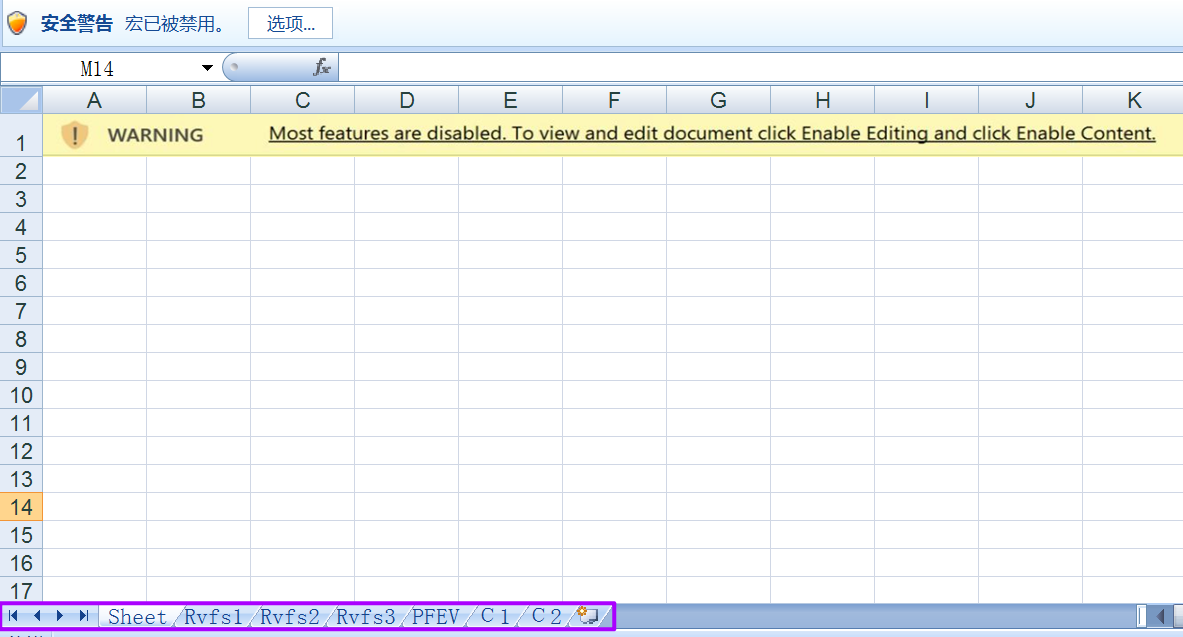The image size is (1183, 637).
Task: Select column G header
Action: click(719, 100)
